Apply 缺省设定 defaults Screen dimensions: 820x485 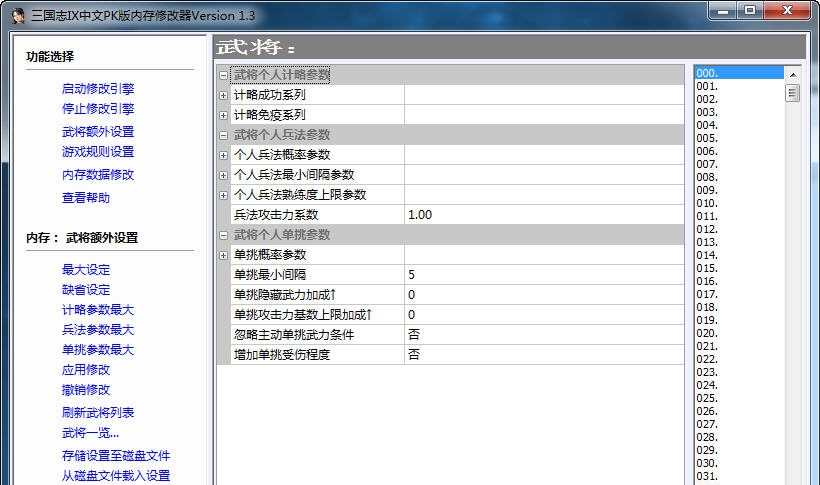click(x=86, y=290)
